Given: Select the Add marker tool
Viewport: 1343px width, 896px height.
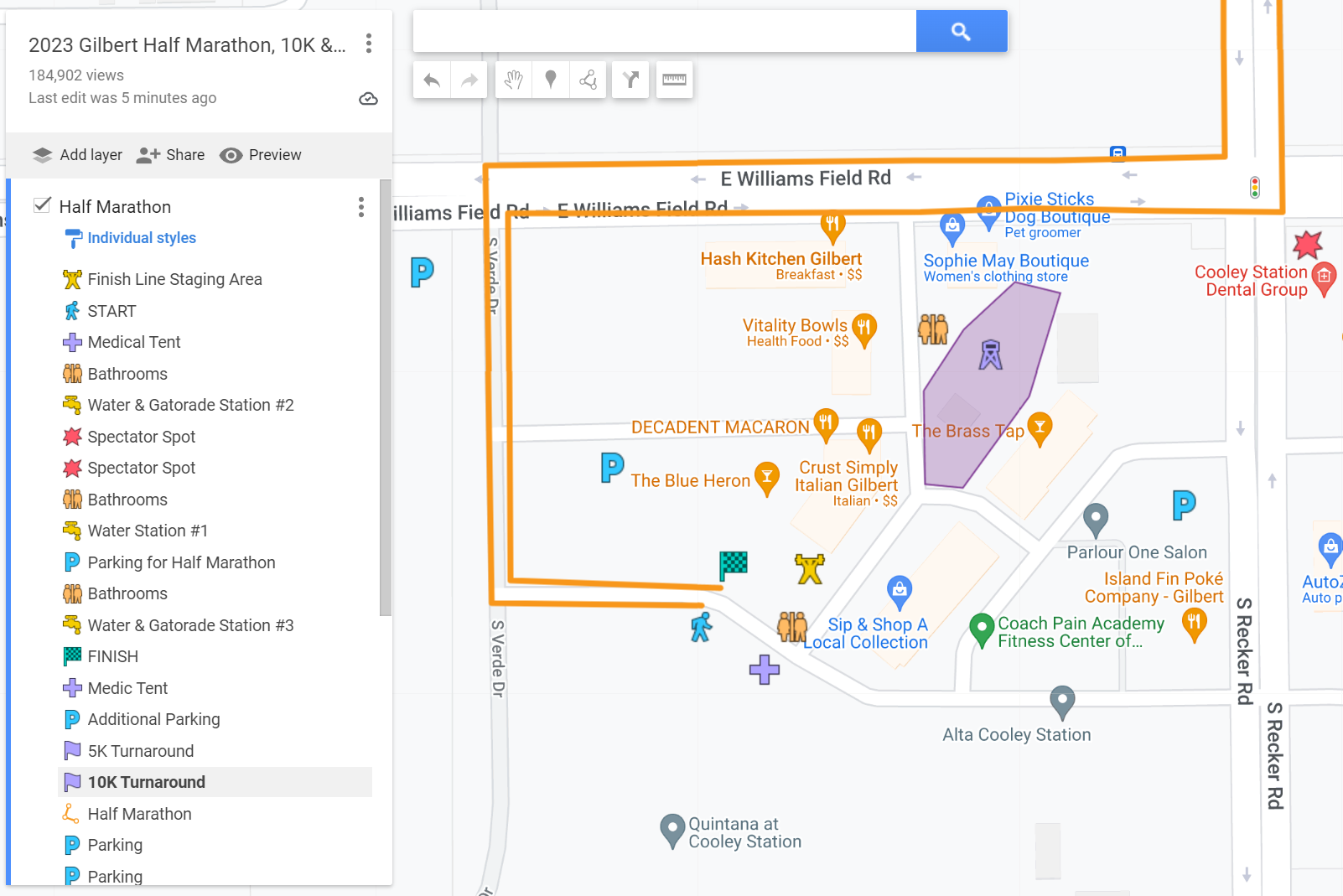Looking at the screenshot, I should click(551, 80).
